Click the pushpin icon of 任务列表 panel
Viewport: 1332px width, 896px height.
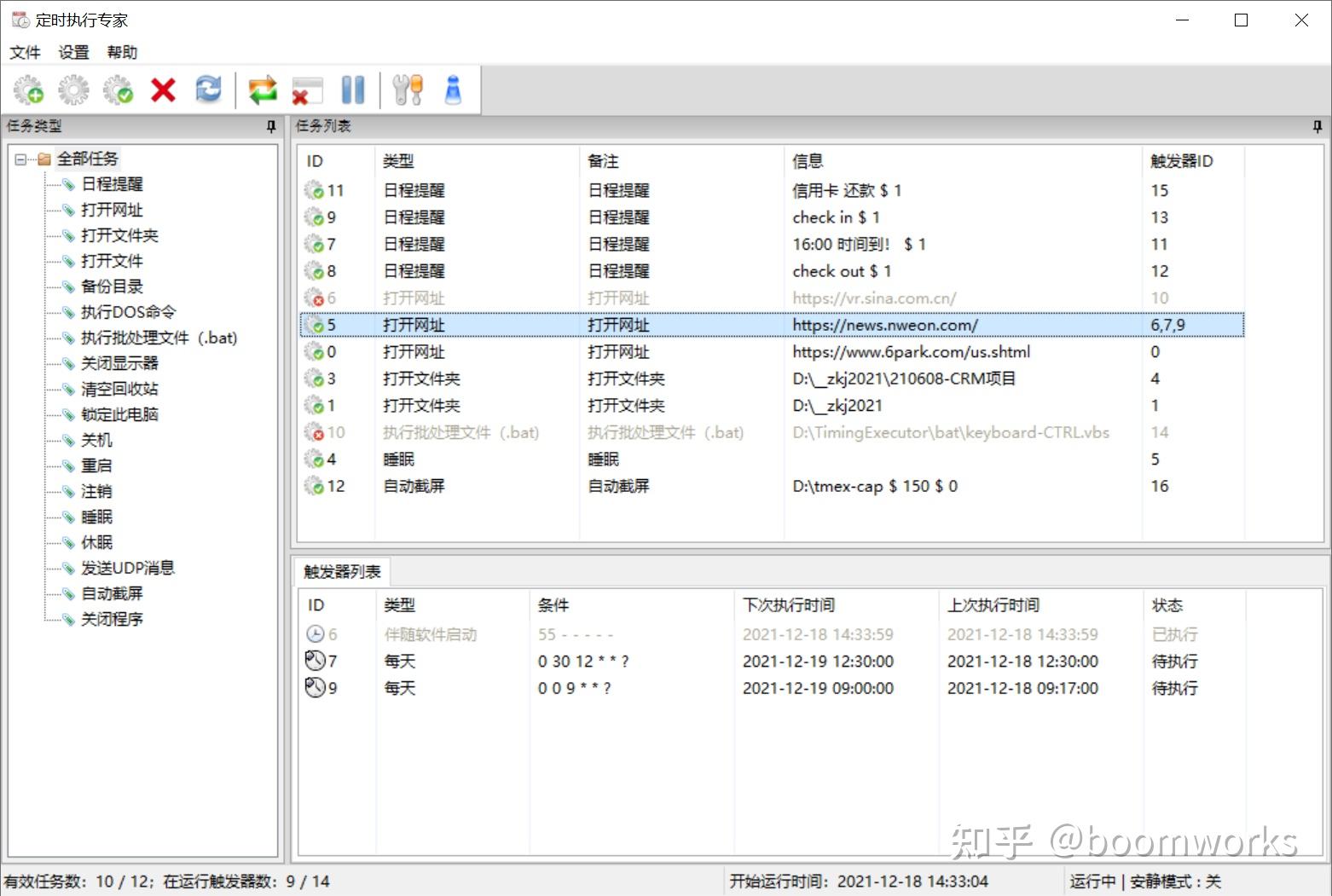pyautogui.click(x=1317, y=126)
